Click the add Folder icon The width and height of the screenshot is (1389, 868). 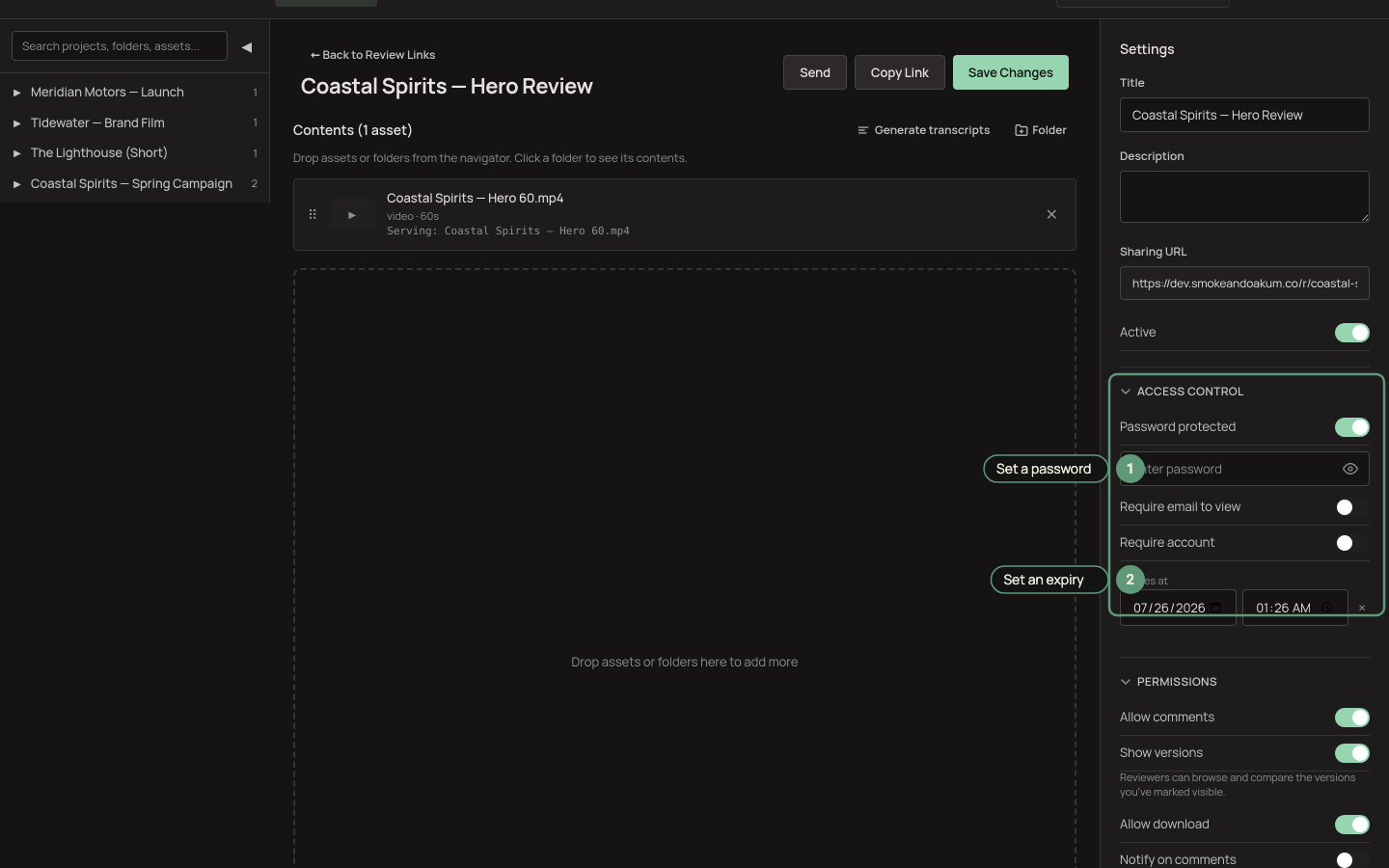coord(1021,130)
